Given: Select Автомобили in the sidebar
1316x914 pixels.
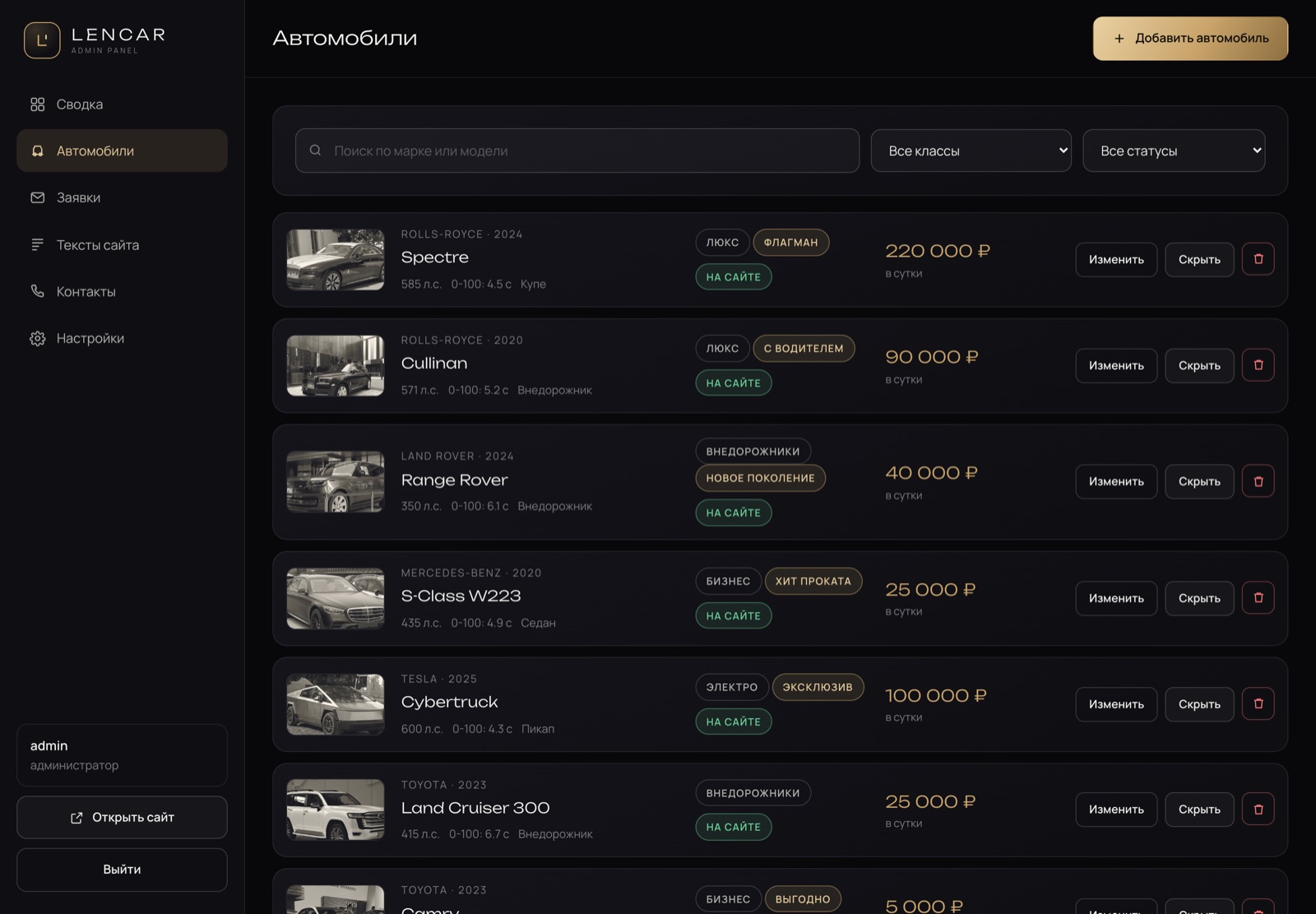Looking at the screenshot, I should [x=122, y=151].
